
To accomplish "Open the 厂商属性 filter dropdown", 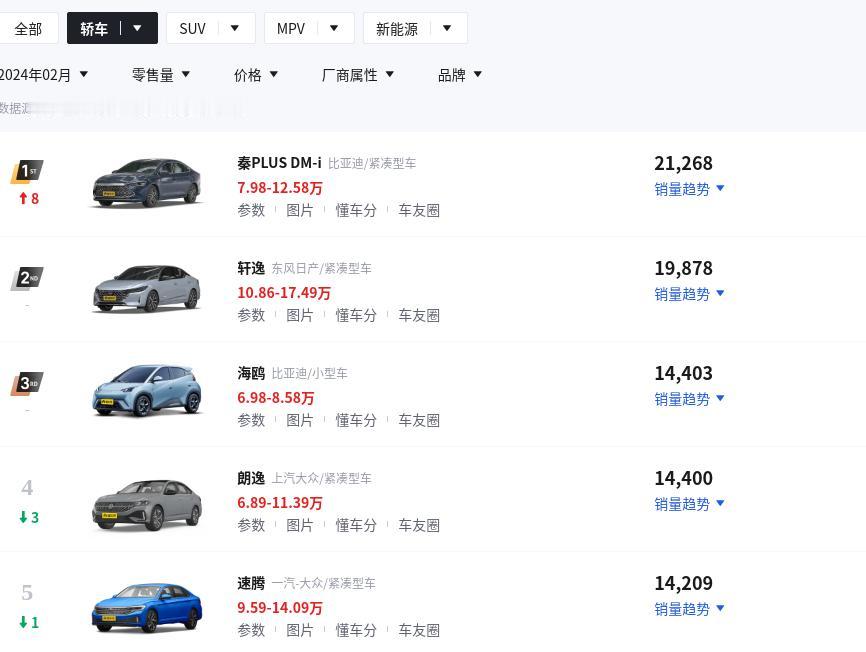I will [357, 75].
